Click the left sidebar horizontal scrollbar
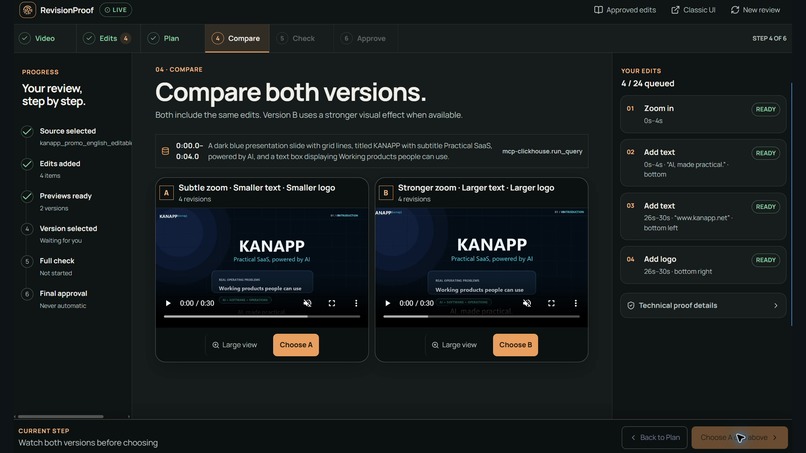 (61, 416)
